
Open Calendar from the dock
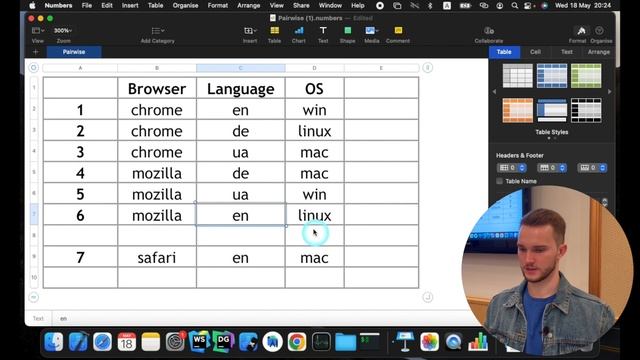tap(127, 341)
